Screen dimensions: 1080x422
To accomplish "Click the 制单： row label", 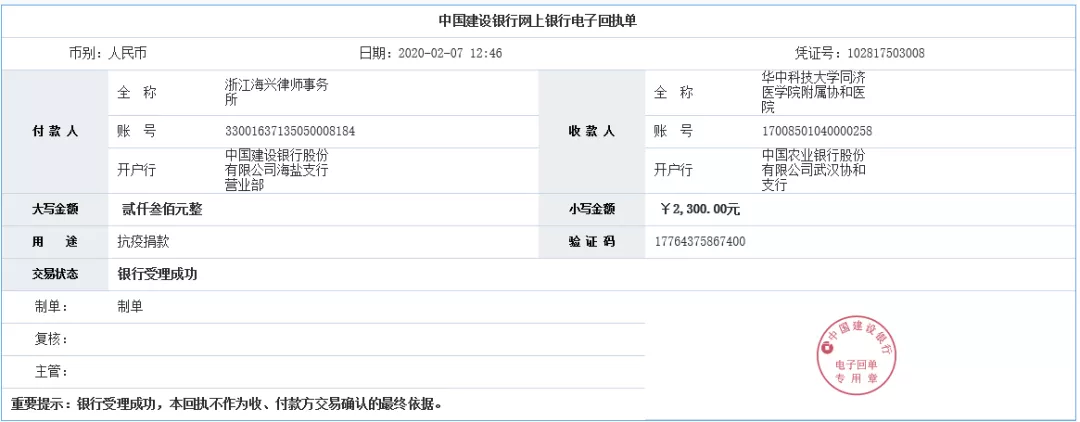I will coord(51,306).
